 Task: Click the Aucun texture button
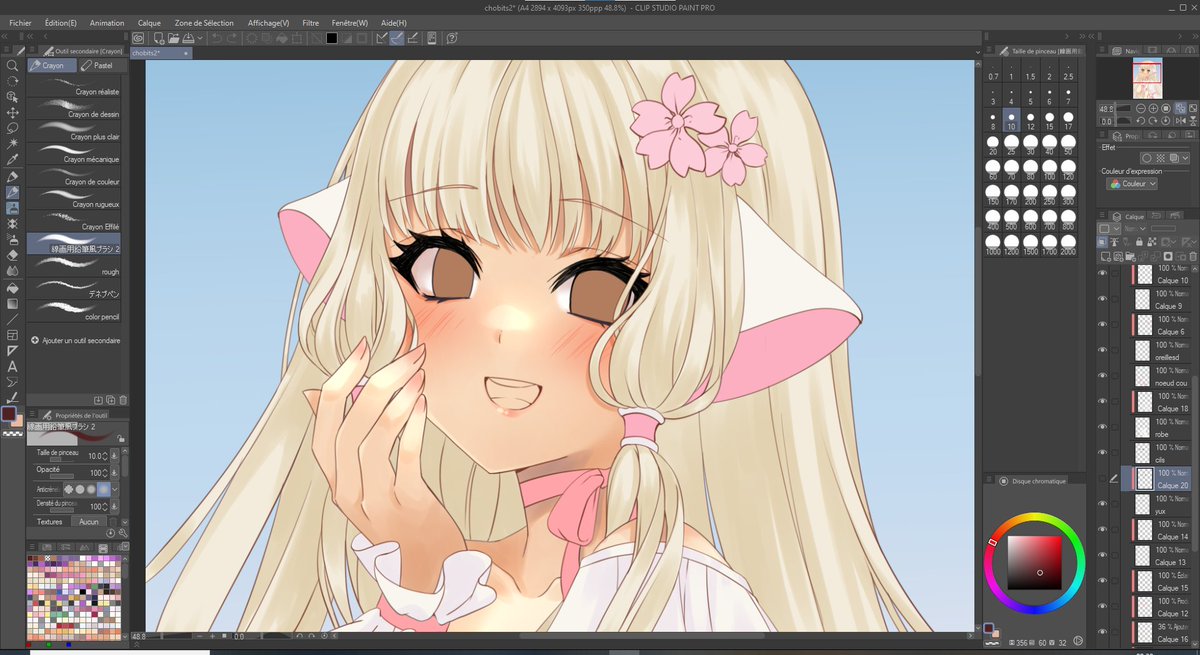pyautogui.click(x=89, y=521)
